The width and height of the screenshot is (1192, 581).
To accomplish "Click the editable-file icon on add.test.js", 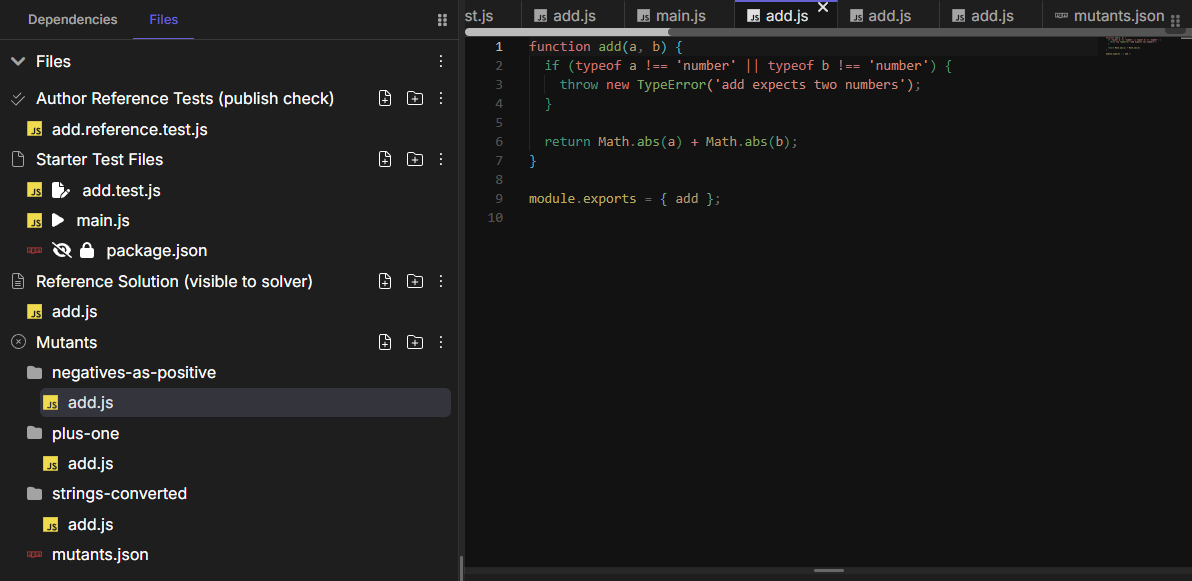I will [x=61, y=190].
